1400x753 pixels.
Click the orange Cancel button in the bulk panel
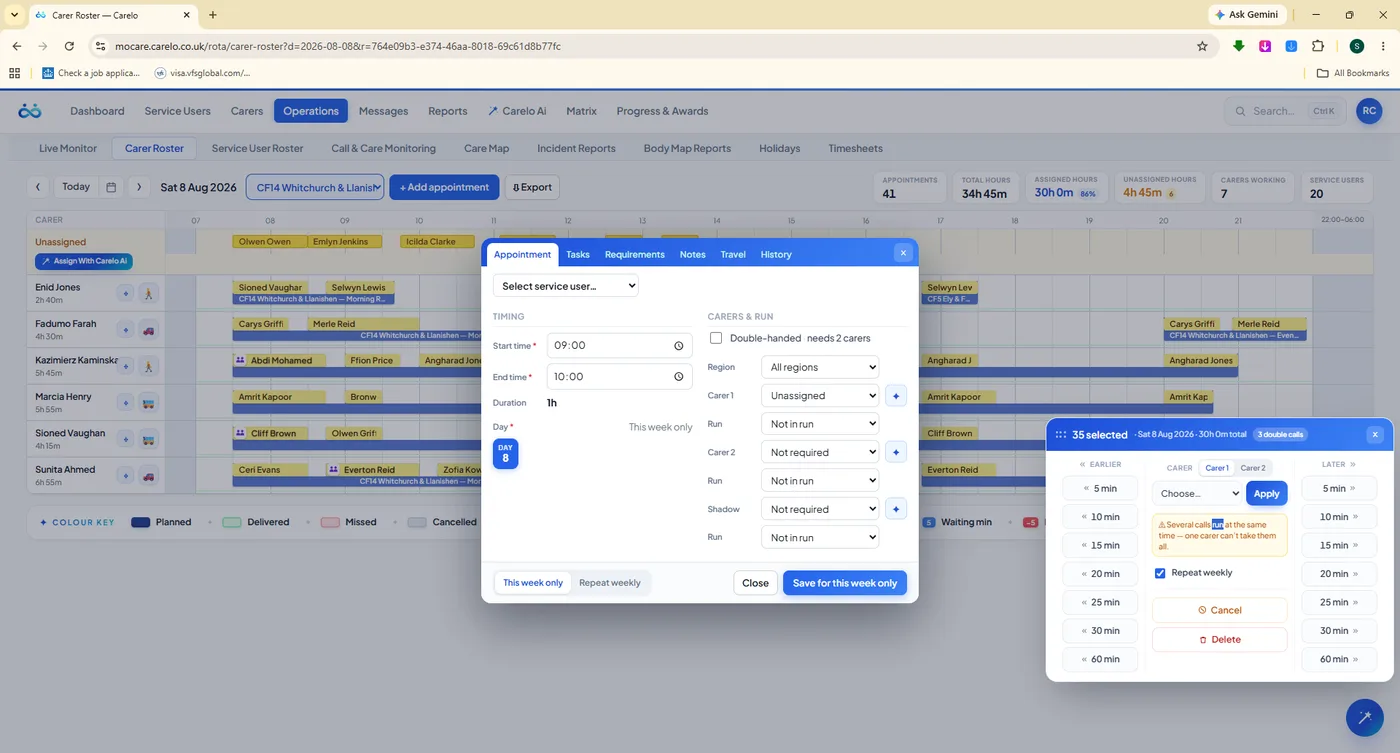(x=1219, y=610)
